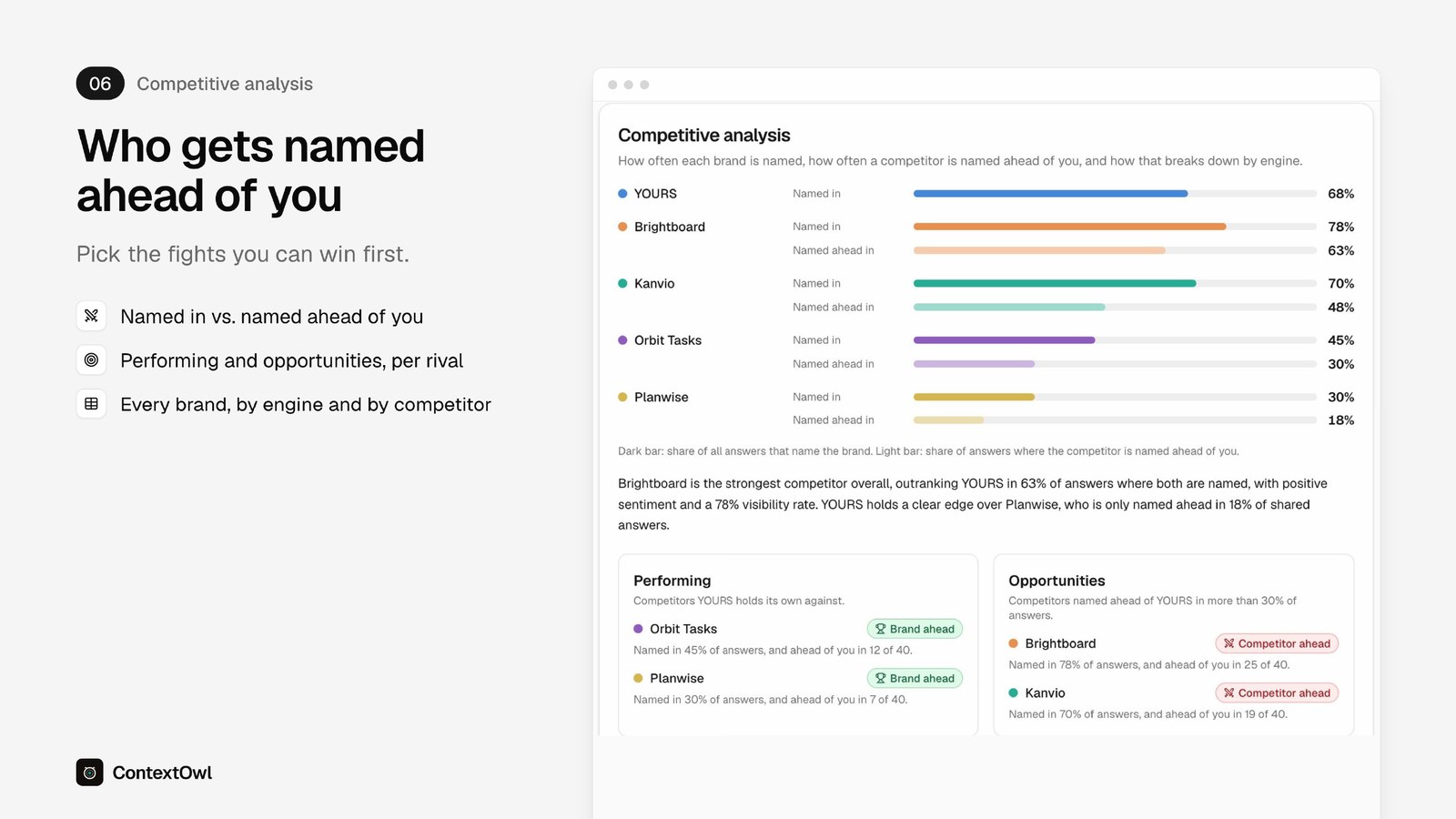
Task: Click the purple dot next to Orbit Tasks in chart
Action: [622, 340]
